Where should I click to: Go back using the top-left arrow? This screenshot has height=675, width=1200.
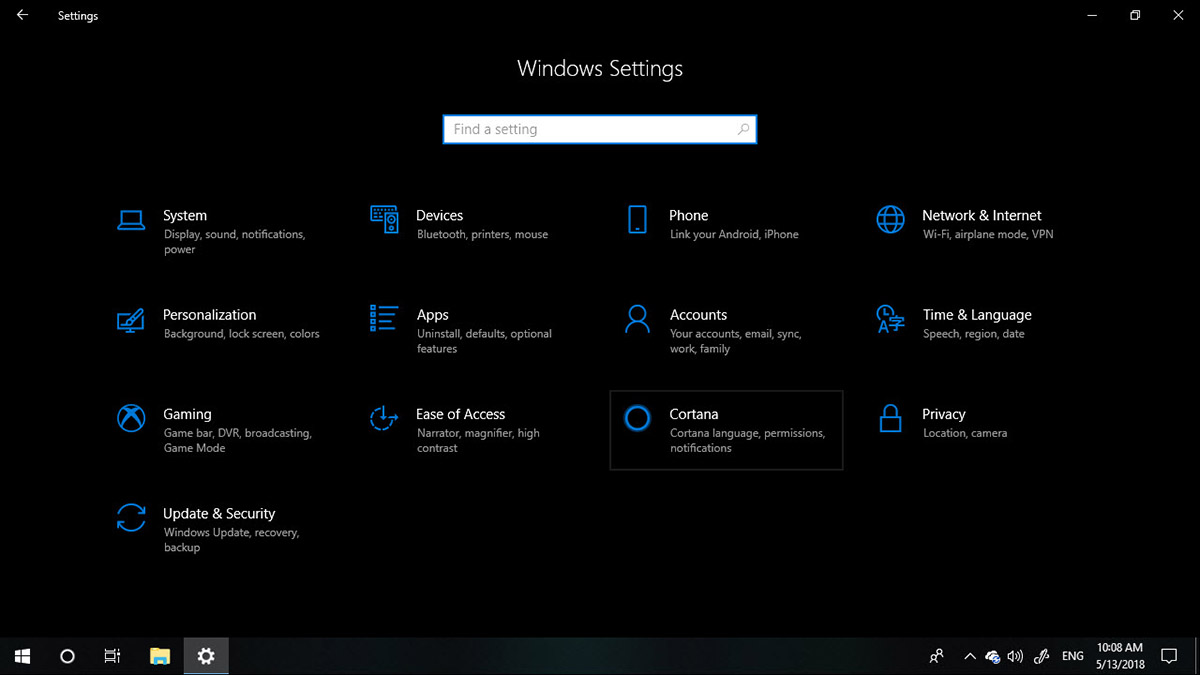tap(22, 15)
